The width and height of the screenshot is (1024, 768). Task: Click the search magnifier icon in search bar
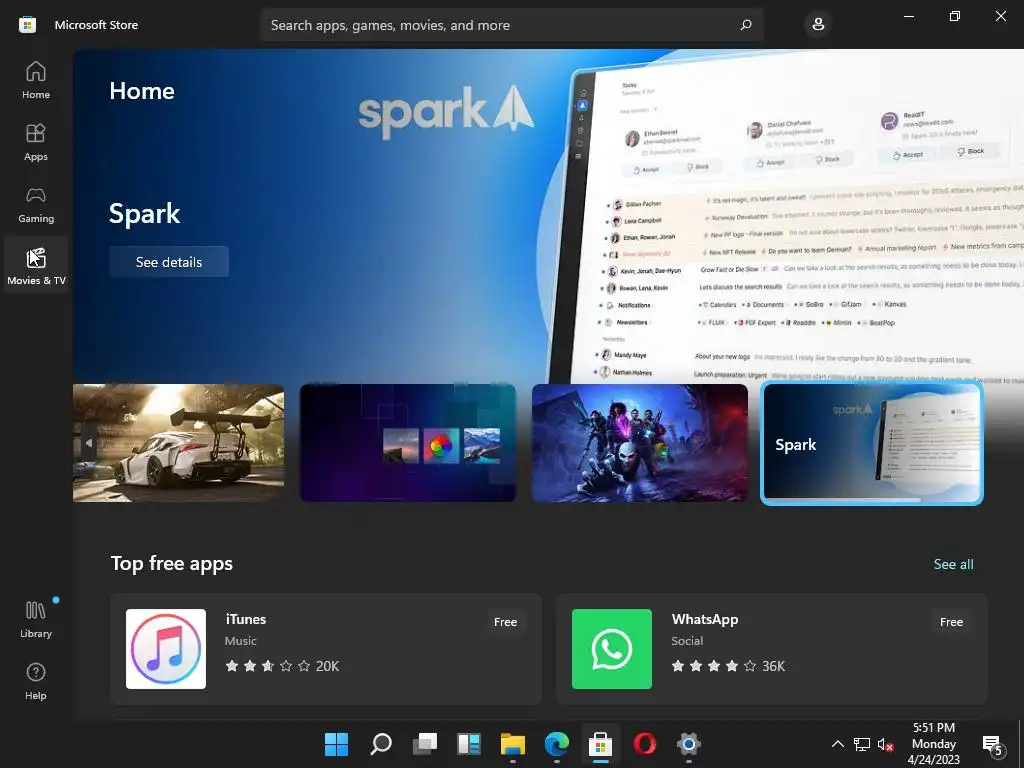coord(746,25)
